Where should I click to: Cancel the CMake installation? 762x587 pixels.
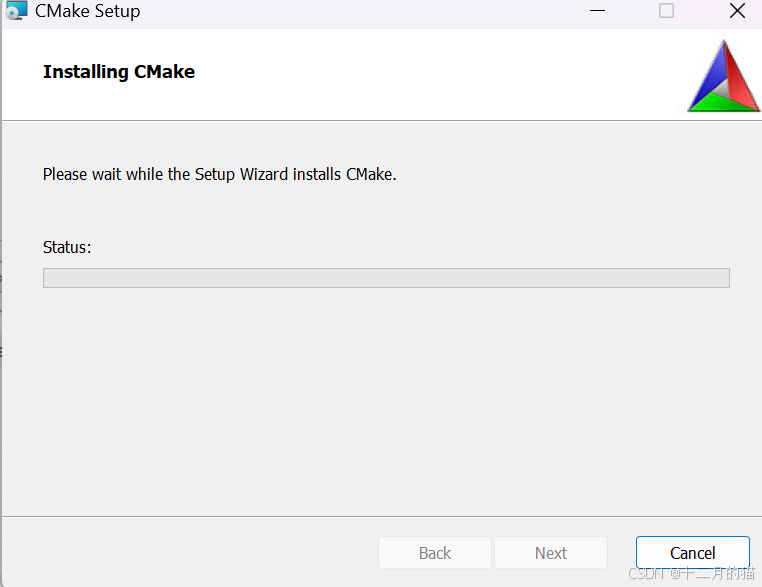coord(693,552)
